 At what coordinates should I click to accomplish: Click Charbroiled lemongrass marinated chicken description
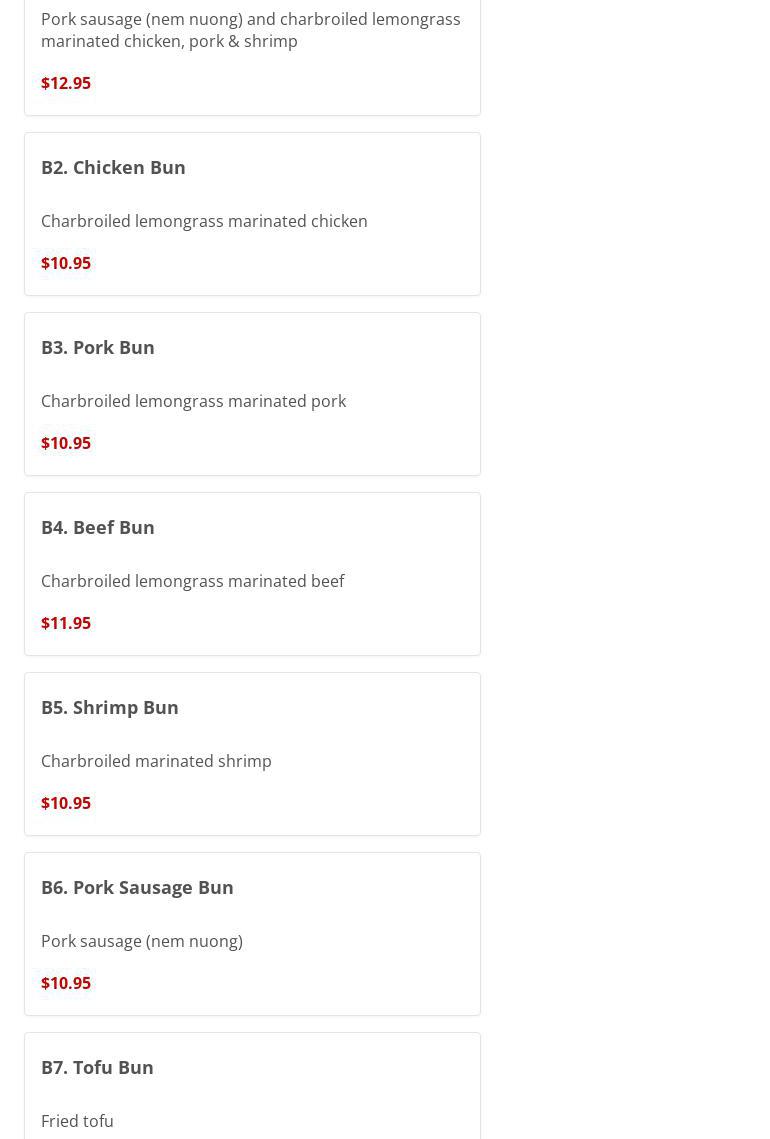204,221
